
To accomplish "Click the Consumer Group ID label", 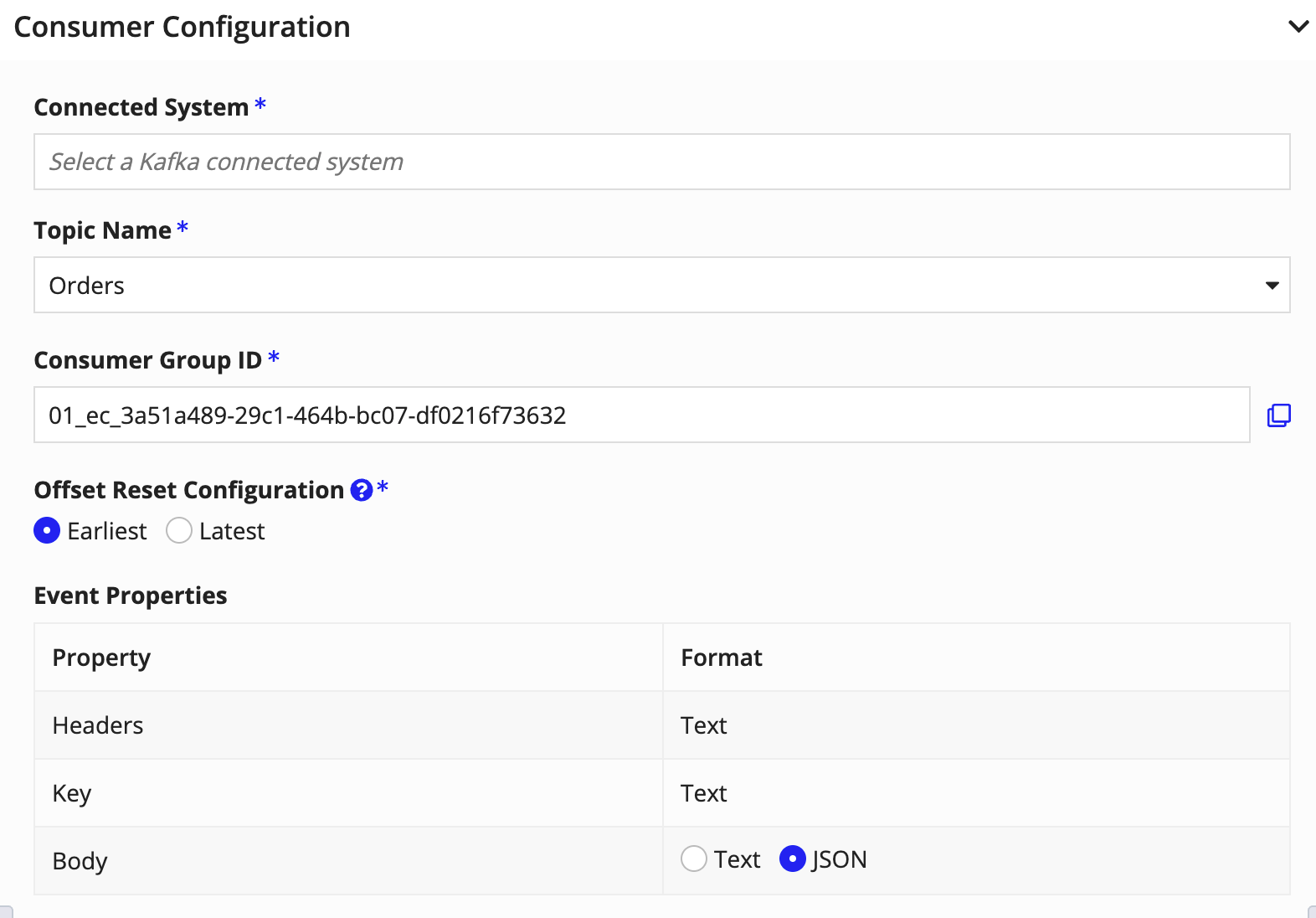I will pyautogui.click(x=148, y=360).
